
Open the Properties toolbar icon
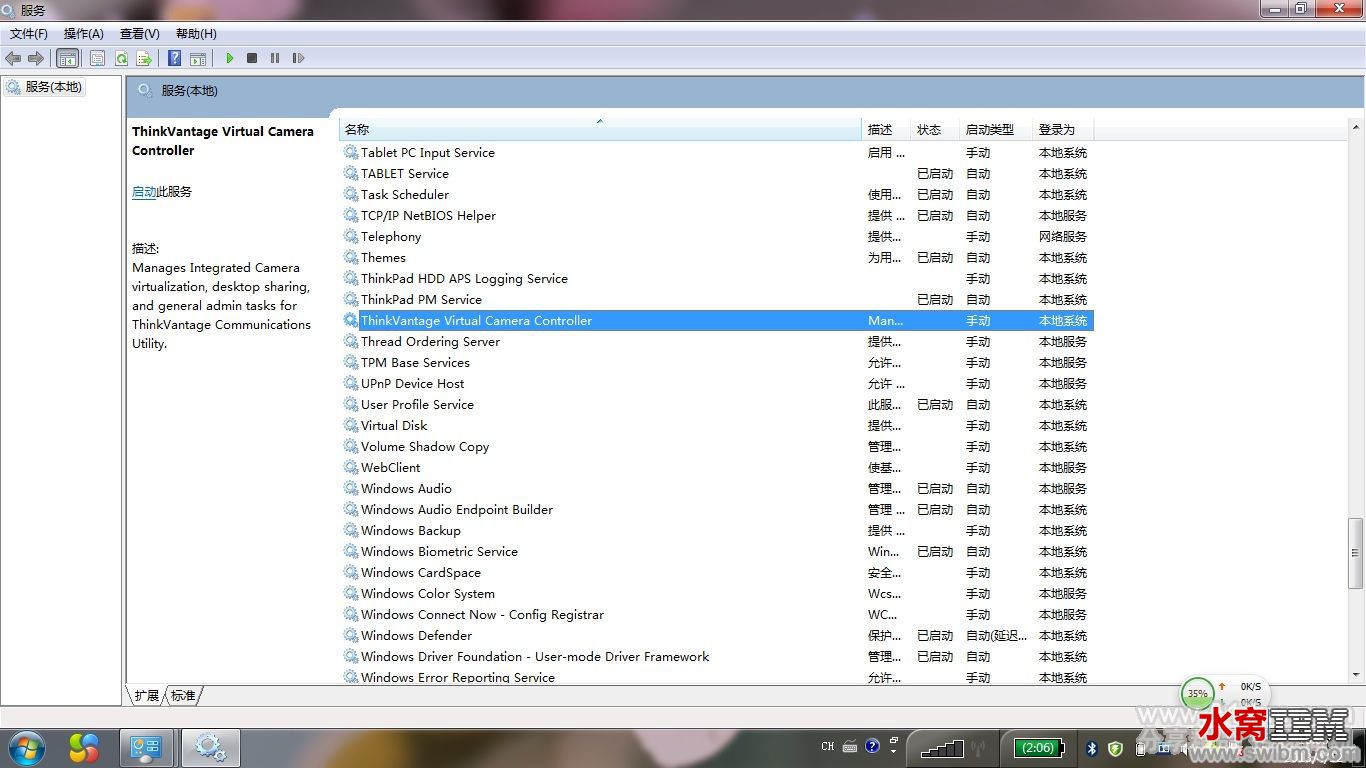97,58
